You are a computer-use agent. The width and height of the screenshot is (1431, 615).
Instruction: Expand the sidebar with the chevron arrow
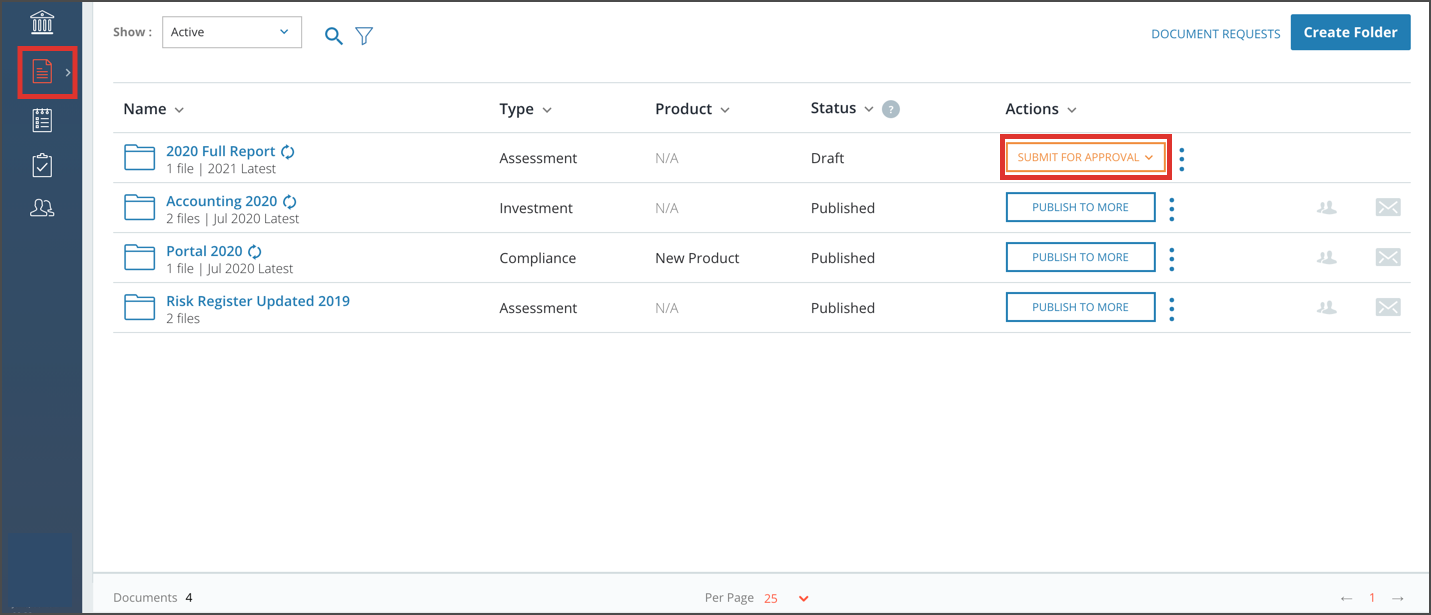pyautogui.click(x=68, y=72)
